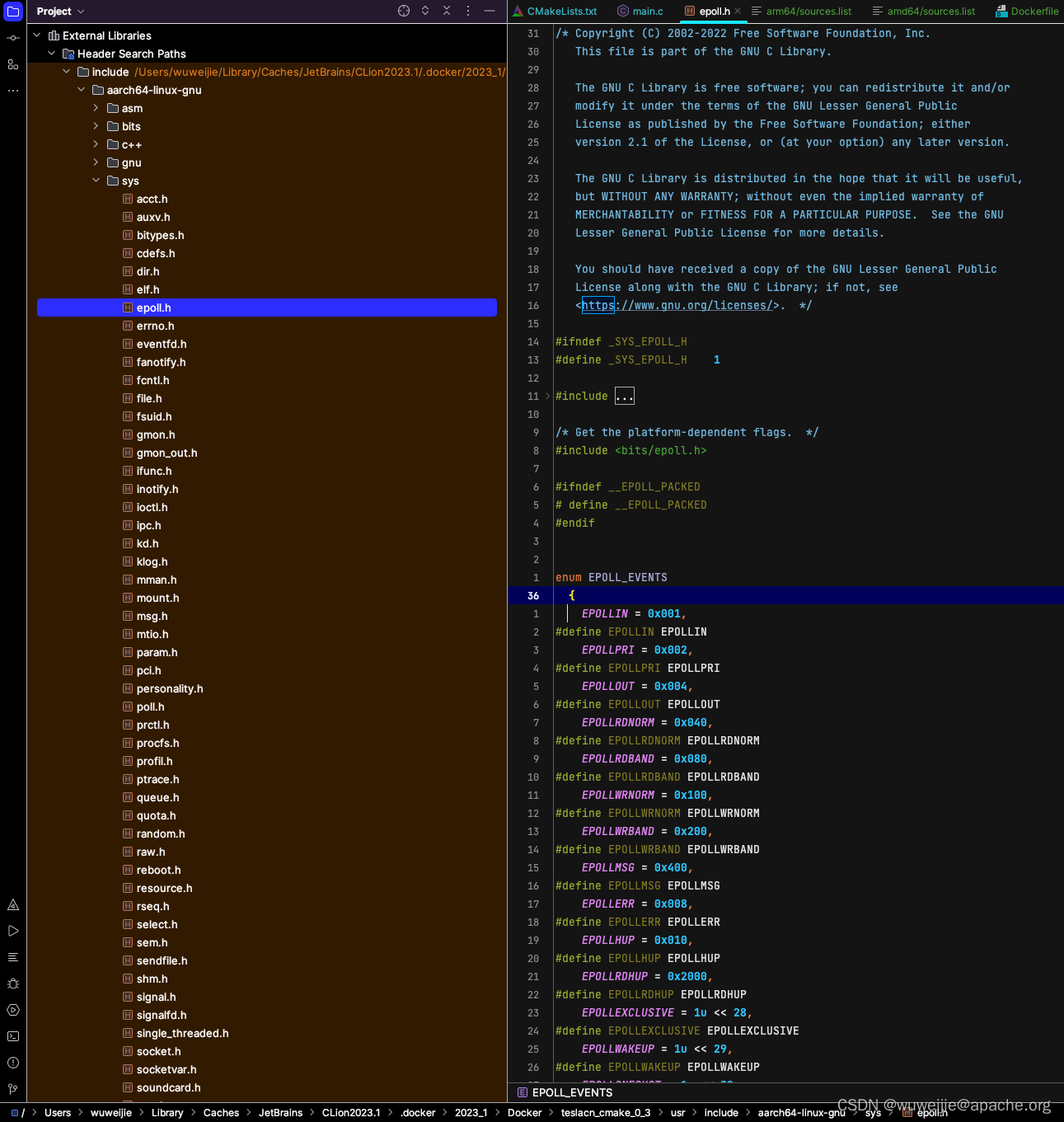The image size is (1064, 1122).
Task: Close the epoll.h editor tab
Action: click(x=738, y=12)
